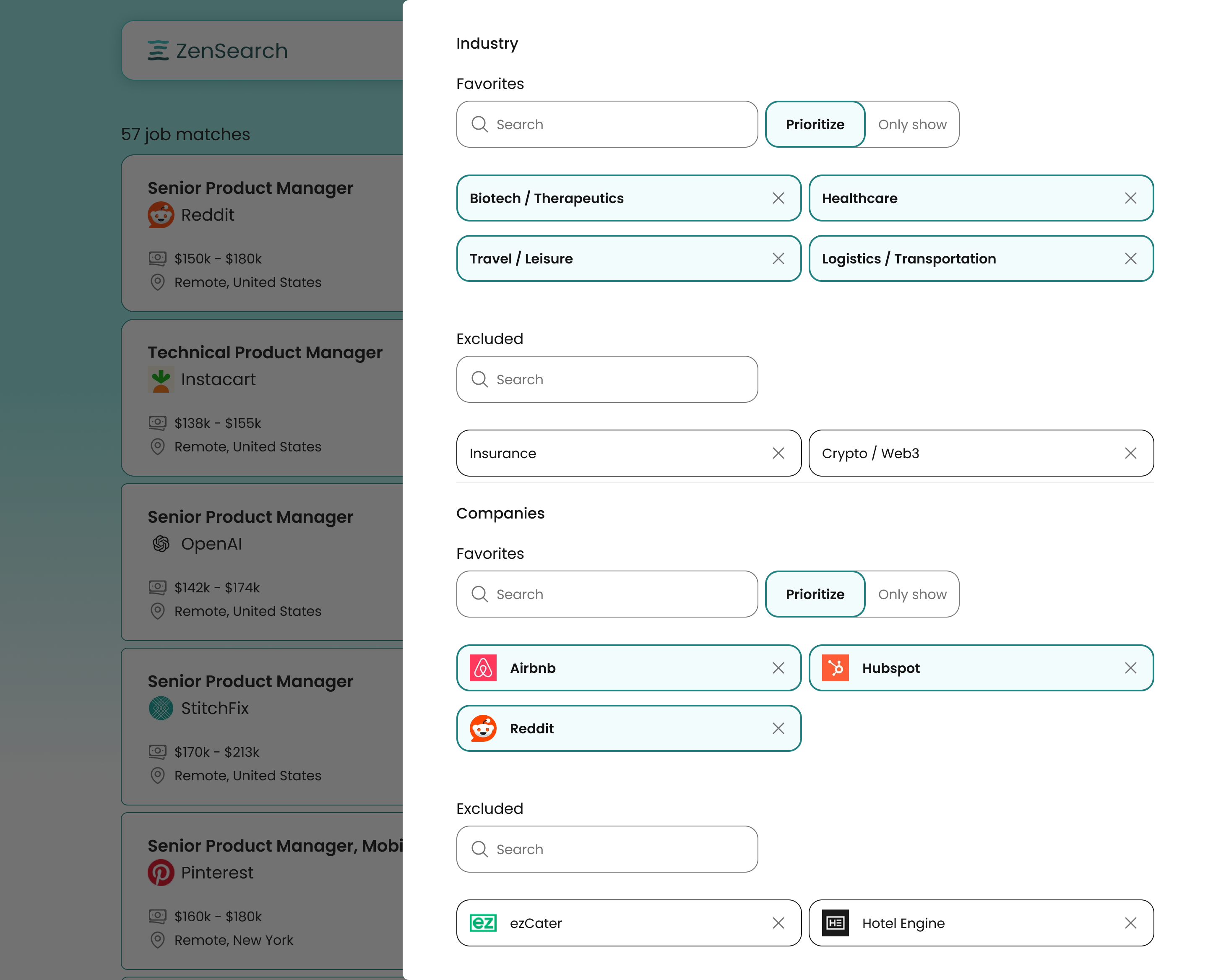Focus the Companies Excluded search field
Image resolution: width=1208 pixels, height=980 pixels.
click(607, 849)
